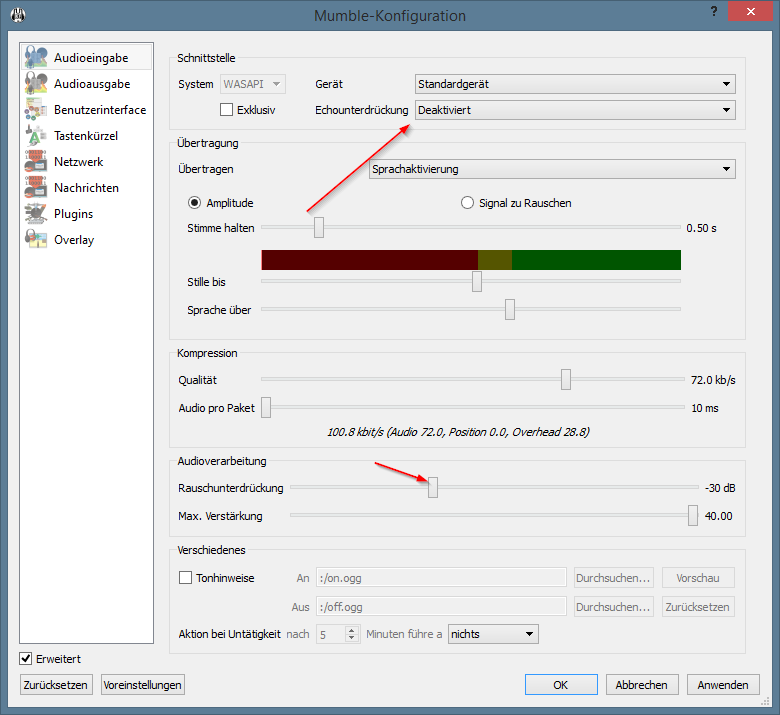Click the Overlay icon in sidebar
This screenshot has width=780, height=715.
(36, 239)
